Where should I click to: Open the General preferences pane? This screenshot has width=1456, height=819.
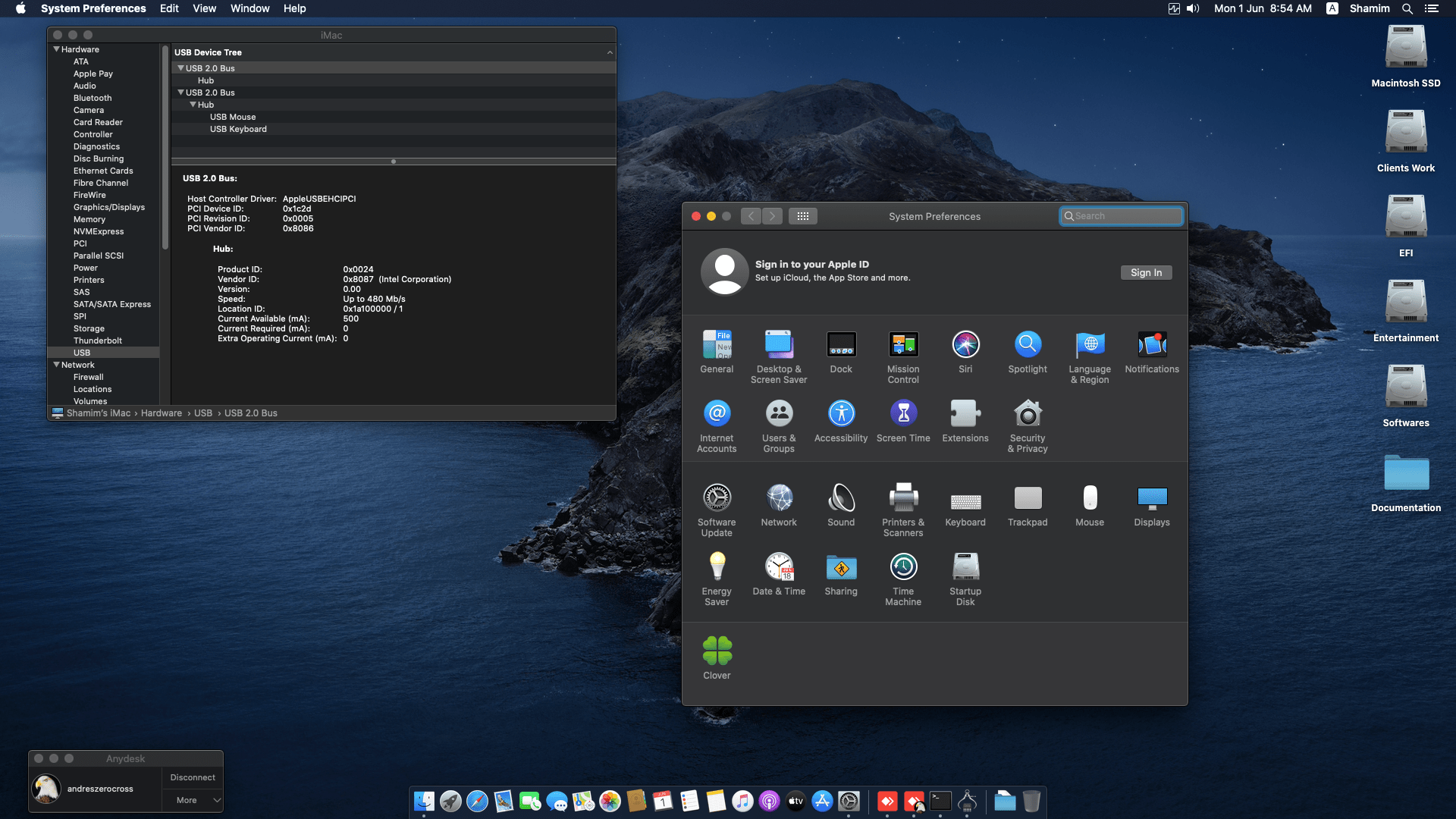click(717, 352)
